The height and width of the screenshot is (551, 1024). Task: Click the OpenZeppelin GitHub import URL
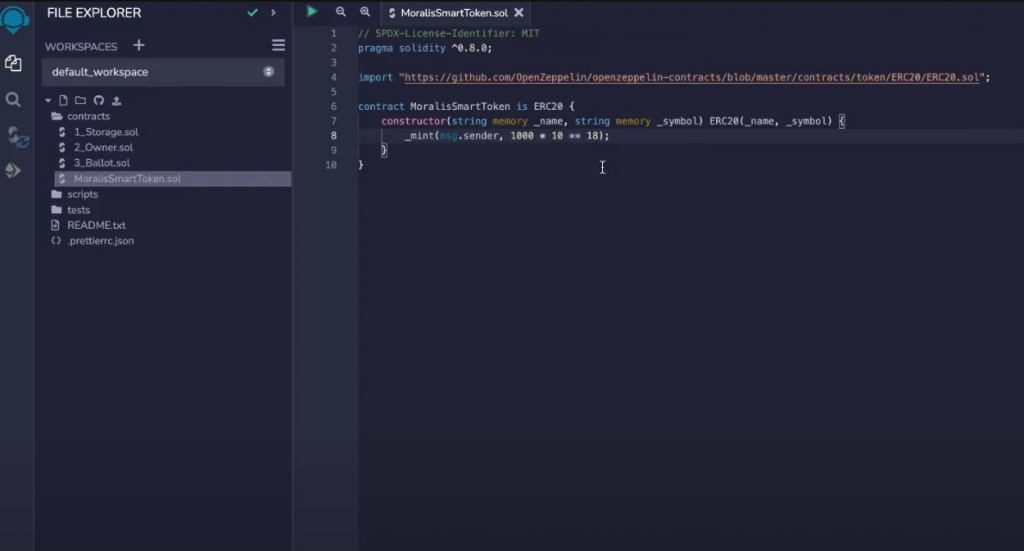tap(692, 77)
